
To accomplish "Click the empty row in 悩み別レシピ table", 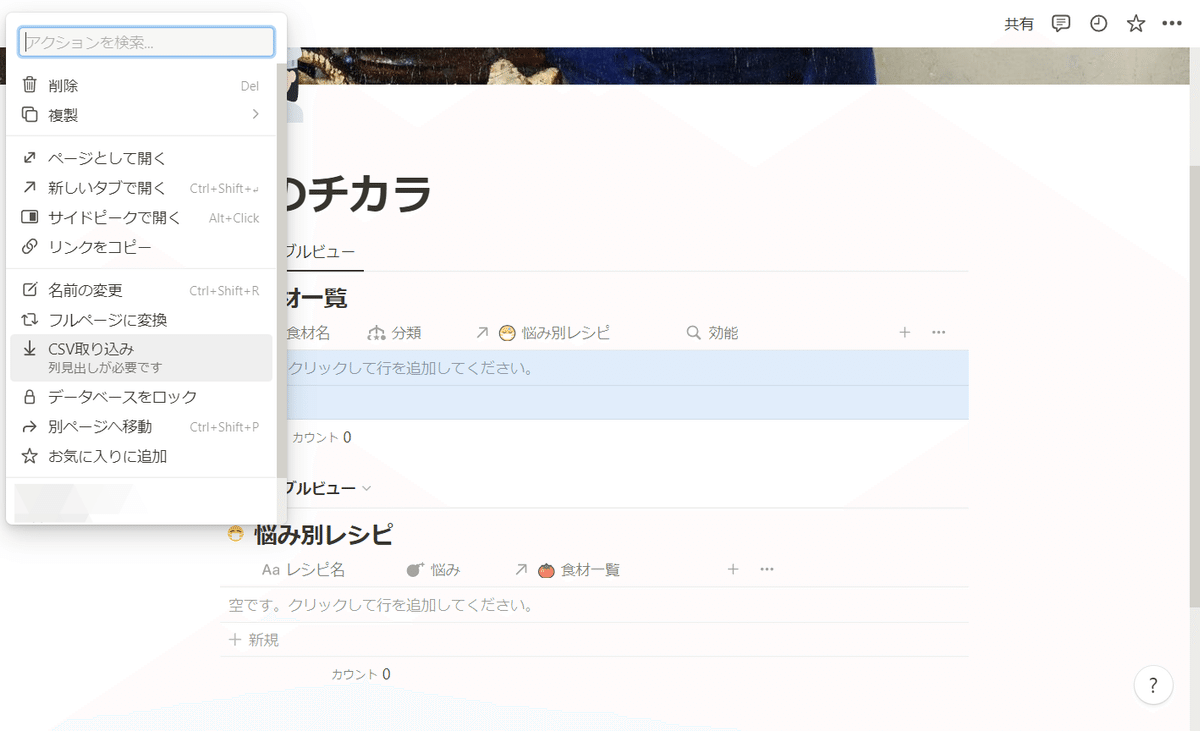I will (x=594, y=605).
